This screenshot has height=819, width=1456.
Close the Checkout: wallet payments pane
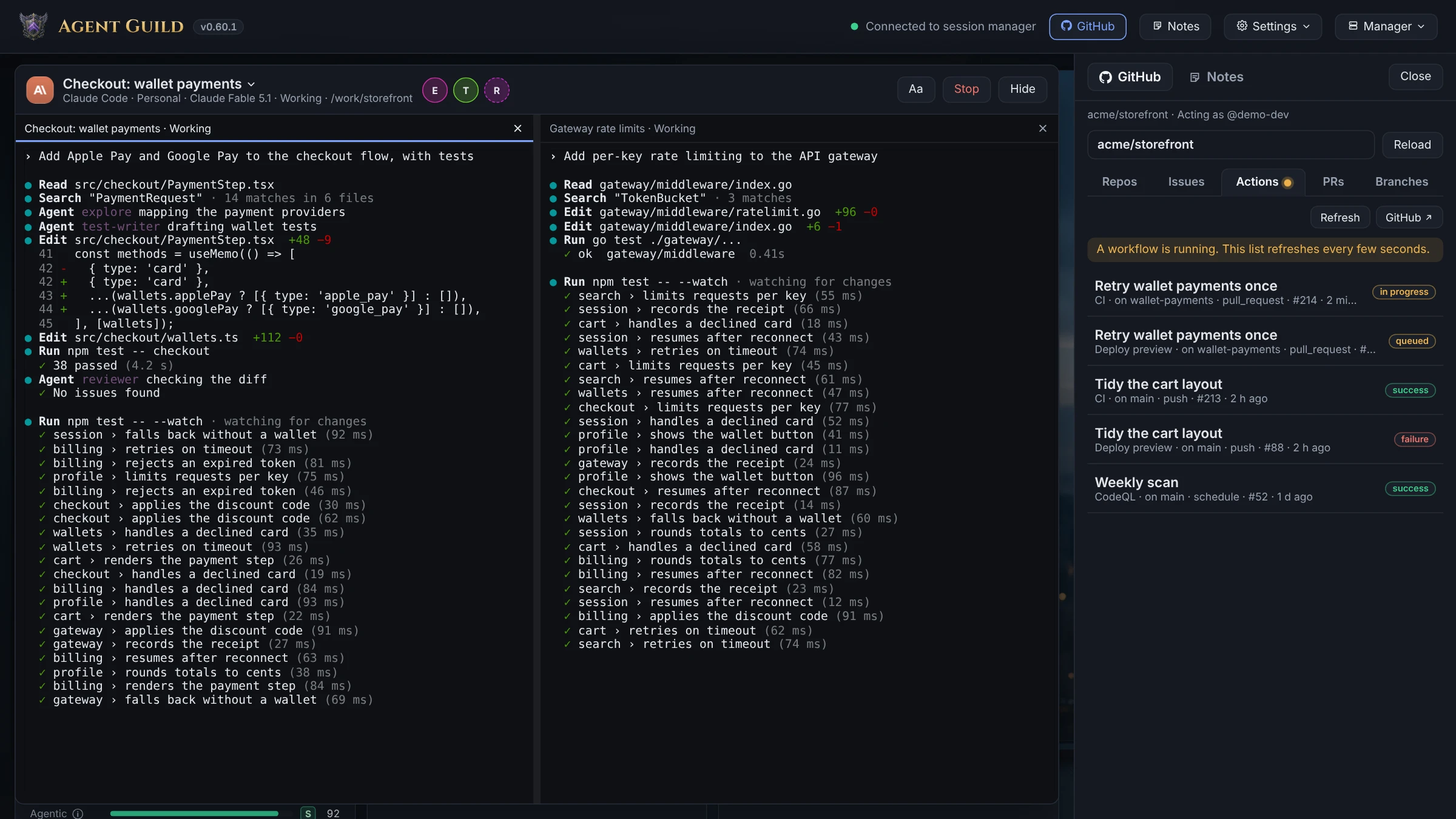click(x=517, y=129)
